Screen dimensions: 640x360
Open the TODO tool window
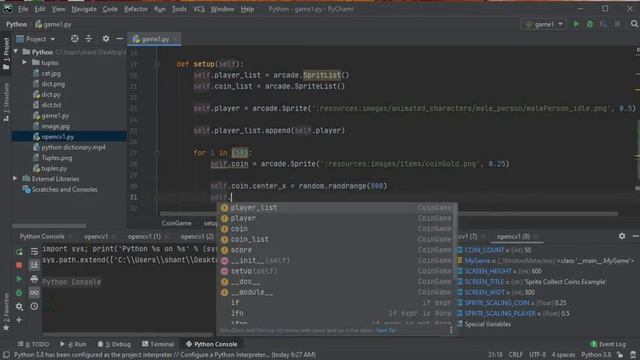34,344
